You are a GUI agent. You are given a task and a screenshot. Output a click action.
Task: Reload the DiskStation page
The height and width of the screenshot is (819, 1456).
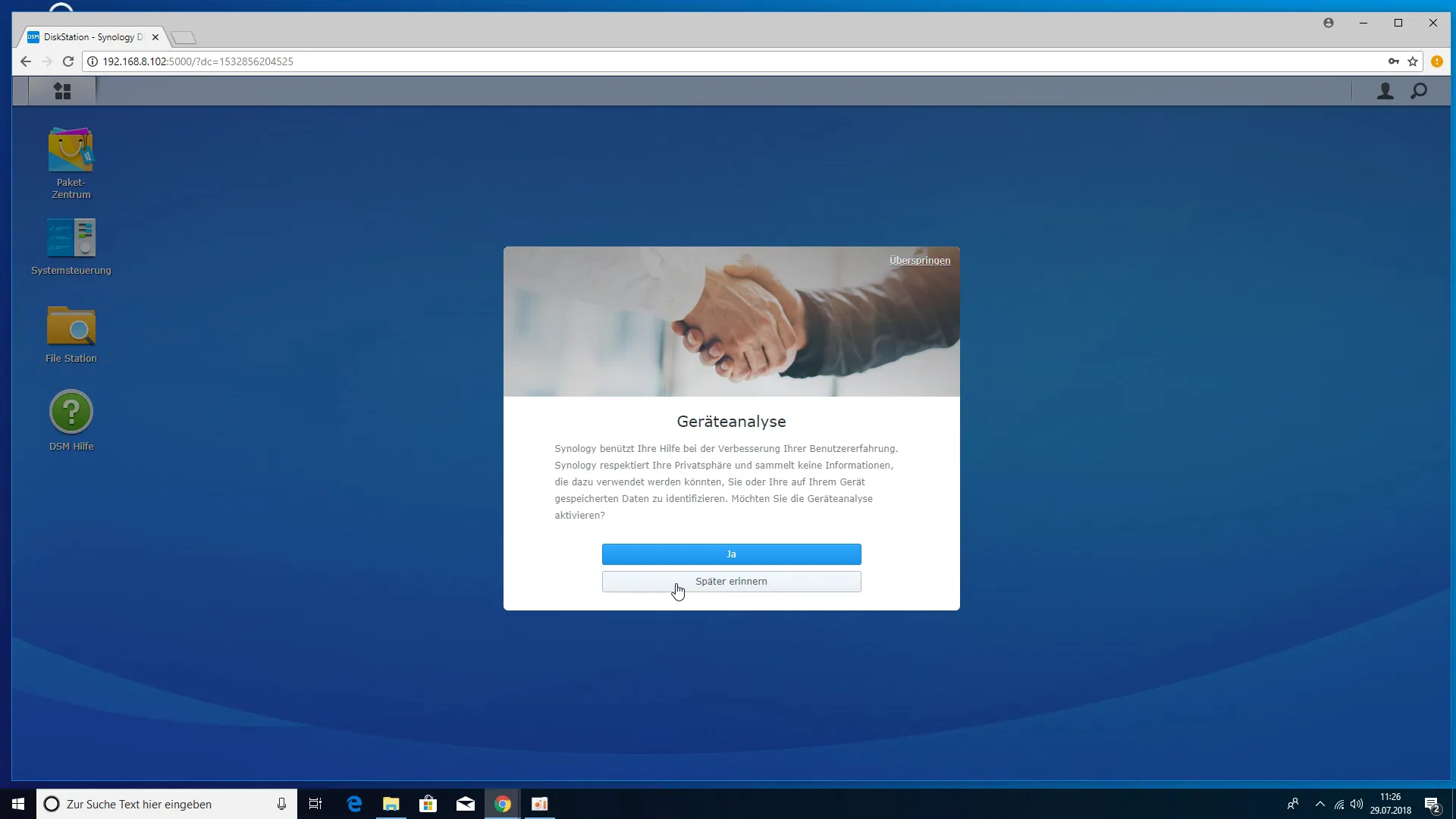point(68,61)
